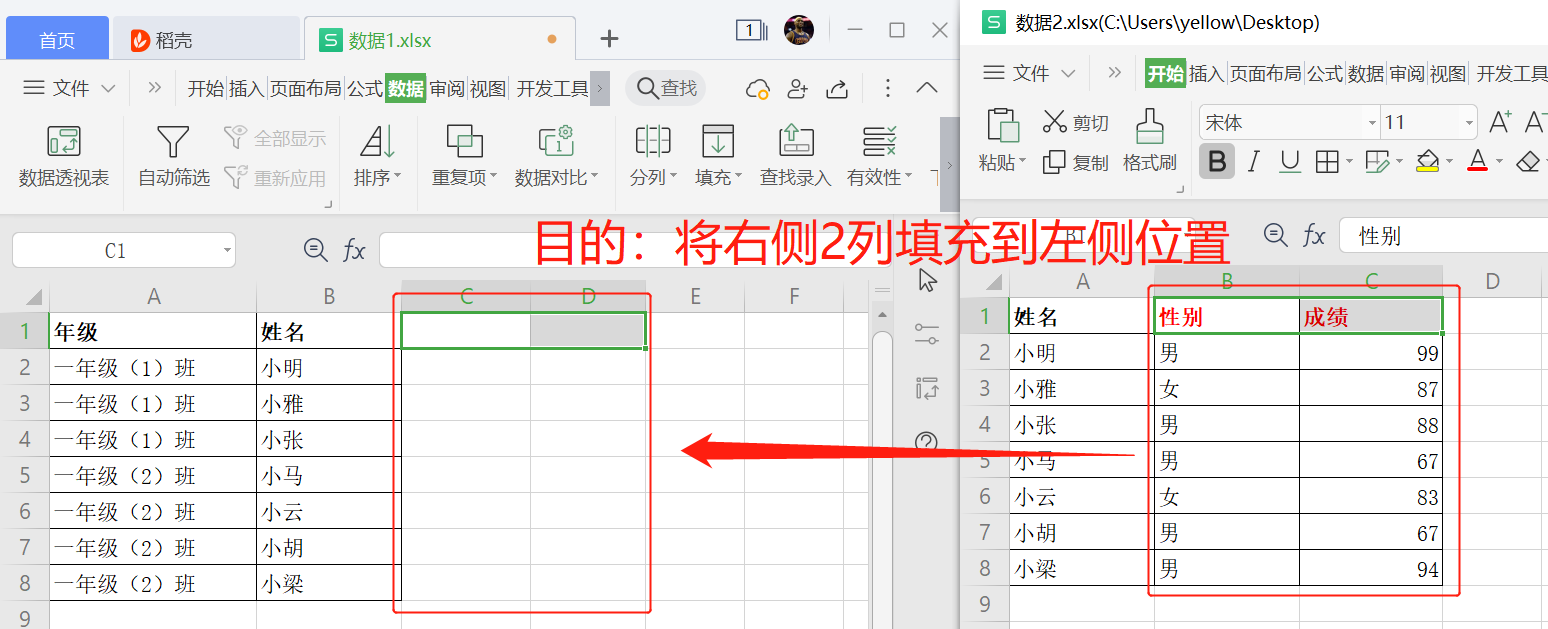Screen dimensions: 1548x629
Task: Click 剪切 scissors in the 数据2 ribbon
Action: (x=1075, y=123)
